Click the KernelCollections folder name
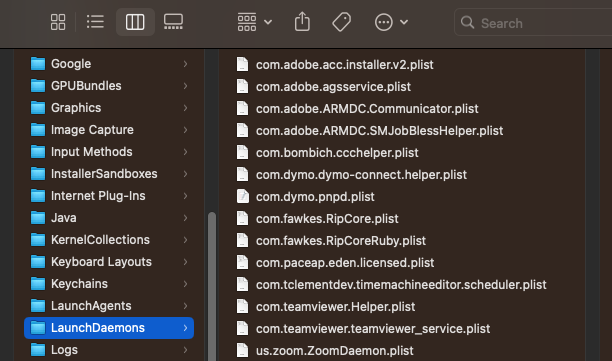Screen dimensions: 612x361 point(100,240)
